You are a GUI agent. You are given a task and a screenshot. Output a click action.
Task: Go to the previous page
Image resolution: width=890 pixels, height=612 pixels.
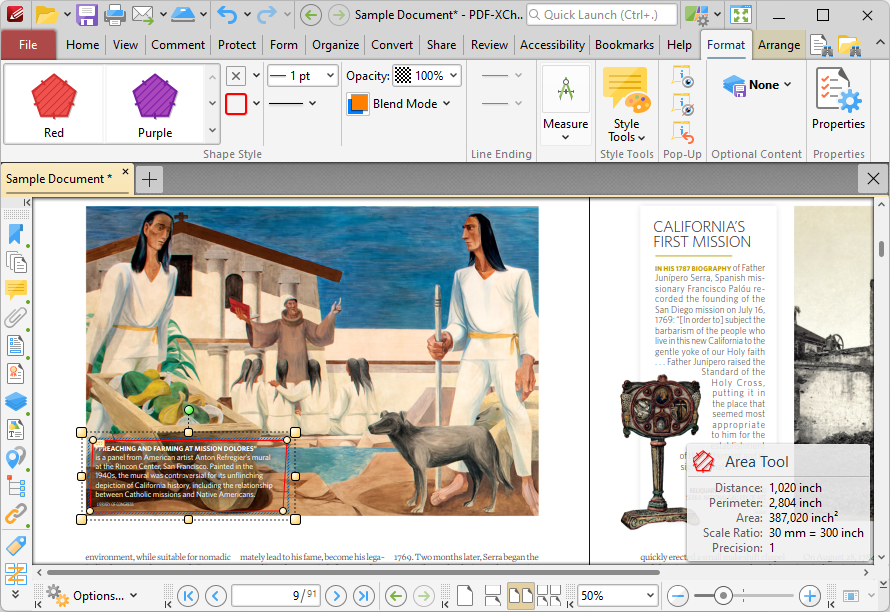coord(215,596)
